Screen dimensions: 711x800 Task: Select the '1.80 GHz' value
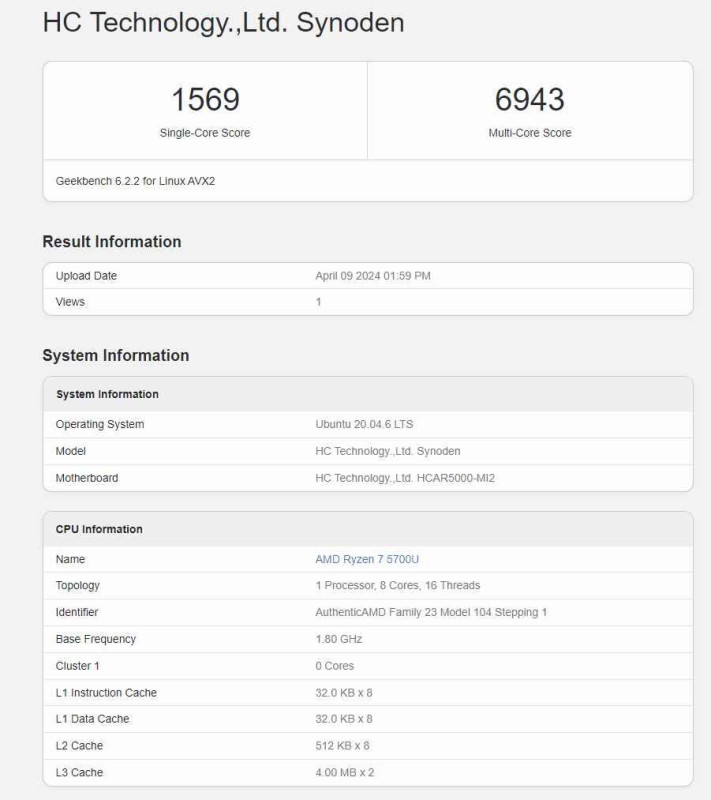[339, 639]
